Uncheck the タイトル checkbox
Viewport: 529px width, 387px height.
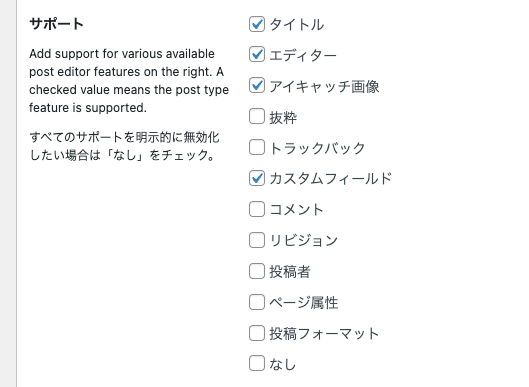pyautogui.click(x=257, y=24)
